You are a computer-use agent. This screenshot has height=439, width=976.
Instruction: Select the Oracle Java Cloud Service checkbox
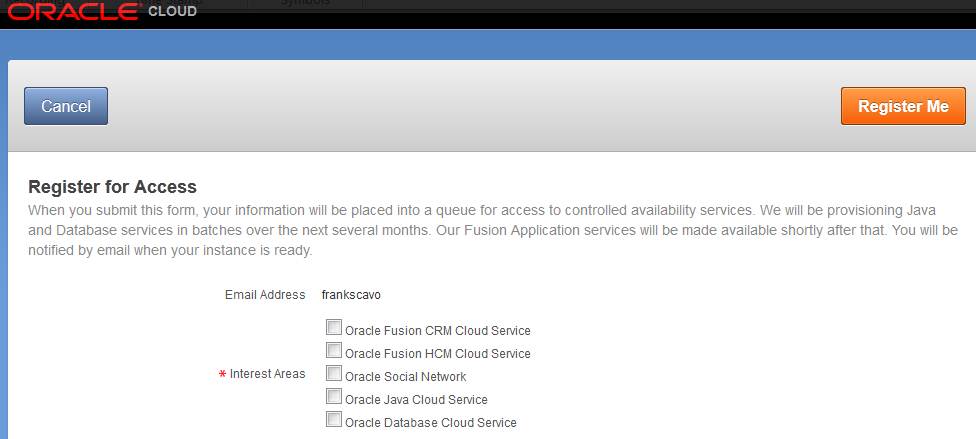(334, 396)
